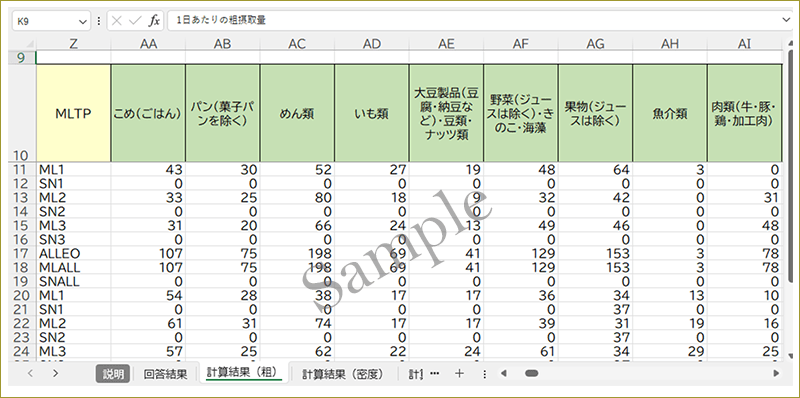Open the Insert Function fx icon
The height and width of the screenshot is (398, 800).
point(154,21)
